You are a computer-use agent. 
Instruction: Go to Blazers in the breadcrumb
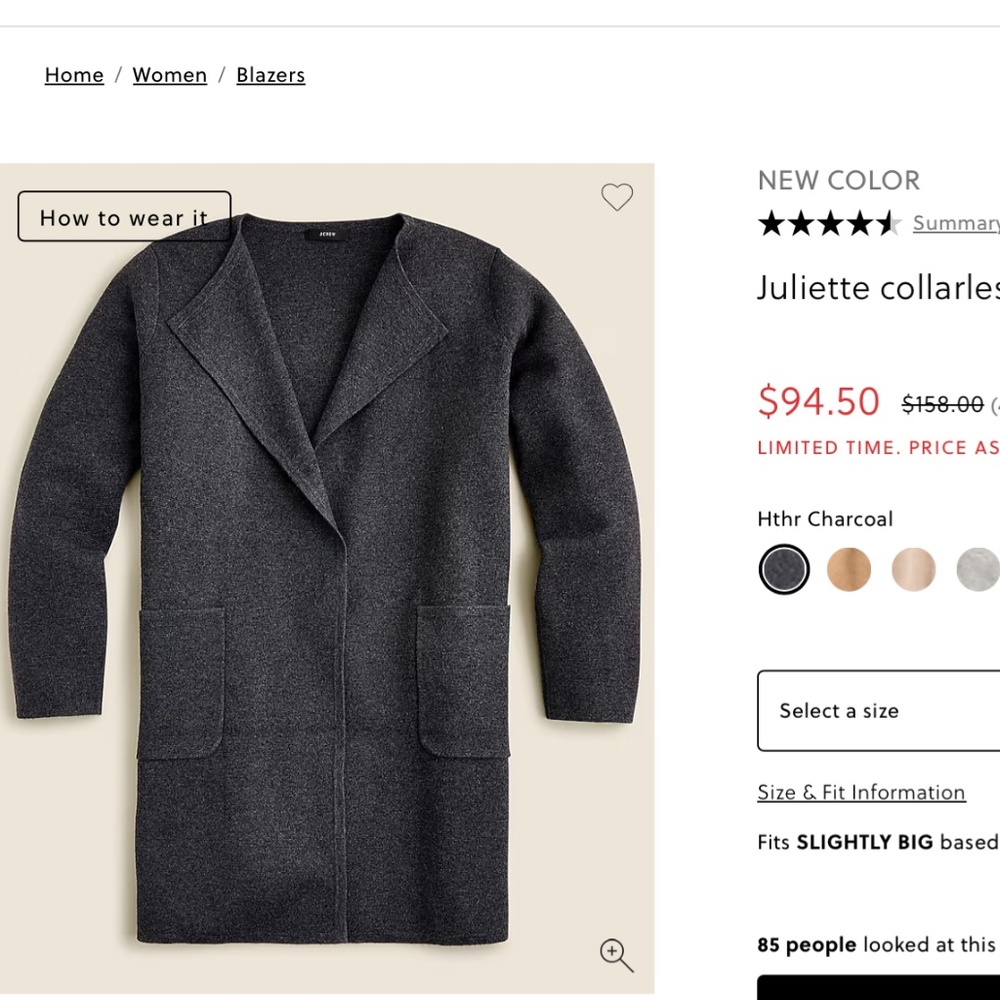[x=270, y=74]
